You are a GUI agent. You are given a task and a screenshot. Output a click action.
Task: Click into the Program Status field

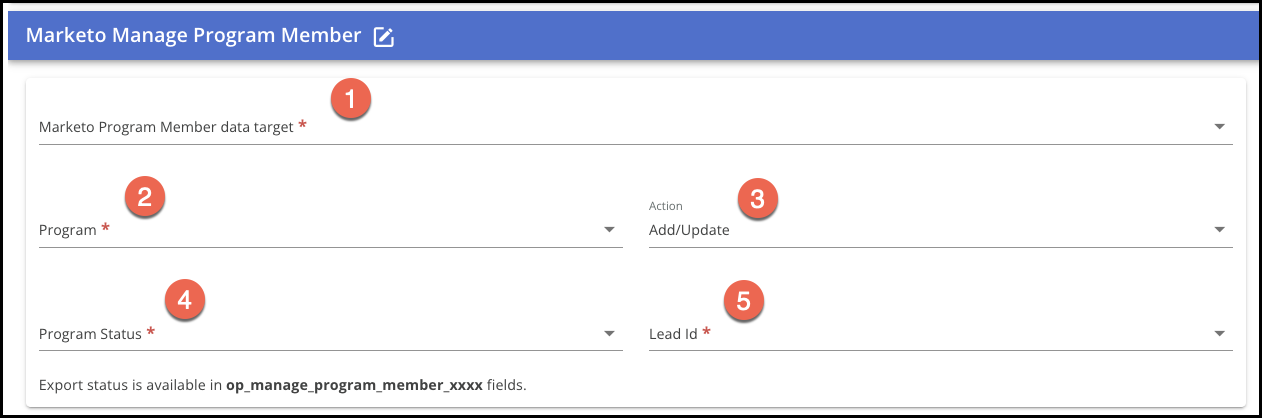point(330,334)
